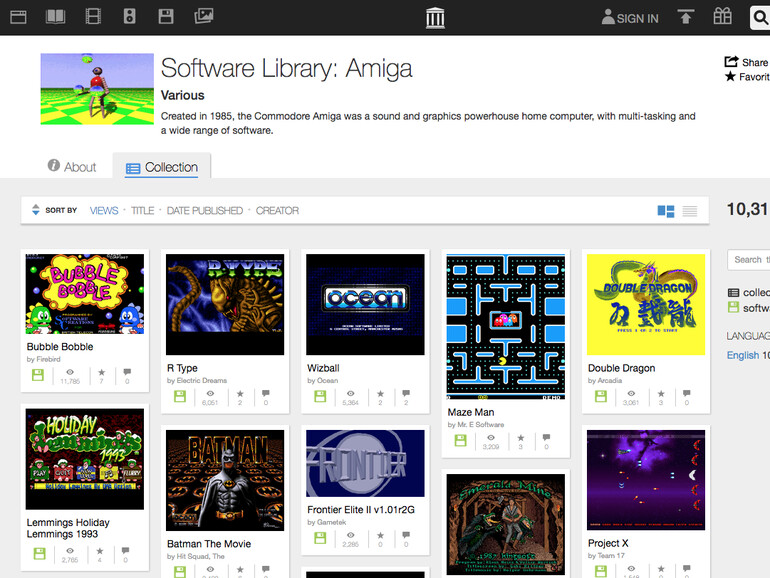Click the Sign In user icon
The width and height of the screenshot is (770, 578).
(608, 17)
